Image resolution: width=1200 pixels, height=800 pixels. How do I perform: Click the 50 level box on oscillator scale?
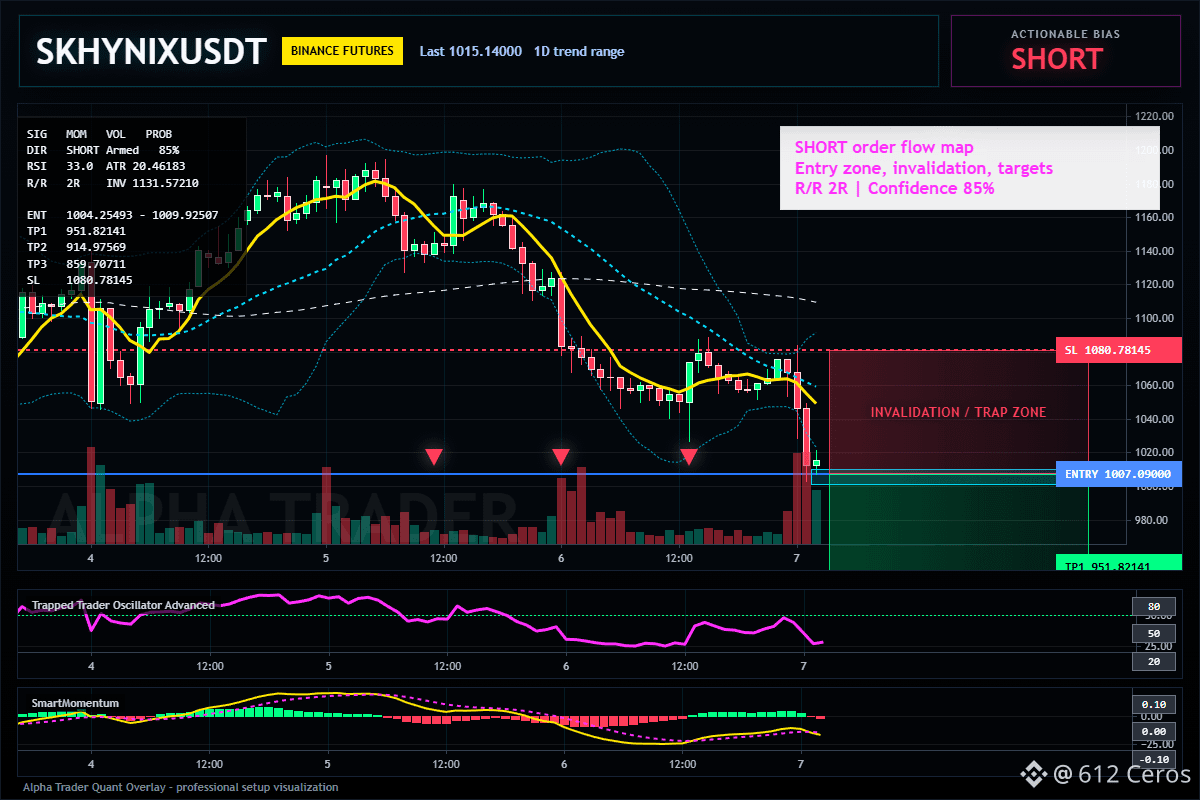[x=1153, y=633]
